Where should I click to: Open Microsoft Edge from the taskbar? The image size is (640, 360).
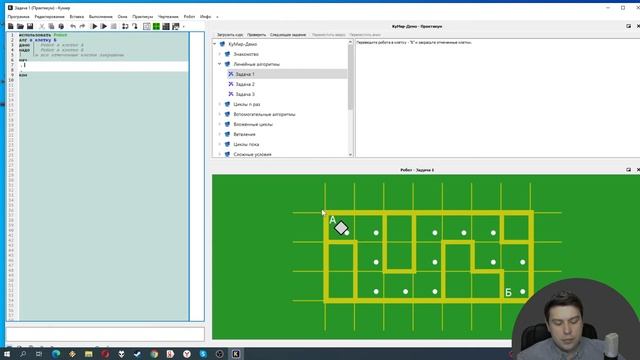tap(56, 354)
